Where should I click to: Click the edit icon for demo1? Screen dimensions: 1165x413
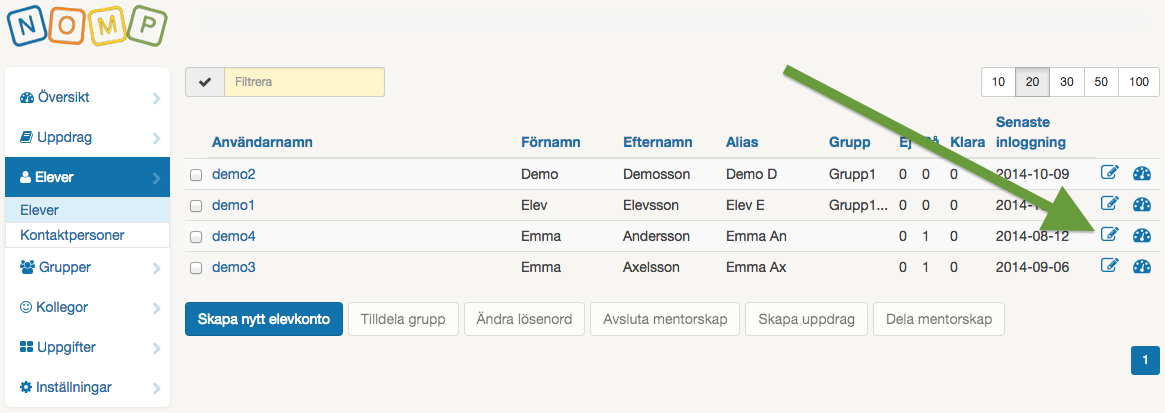pyautogui.click(x=1109, y=204)
